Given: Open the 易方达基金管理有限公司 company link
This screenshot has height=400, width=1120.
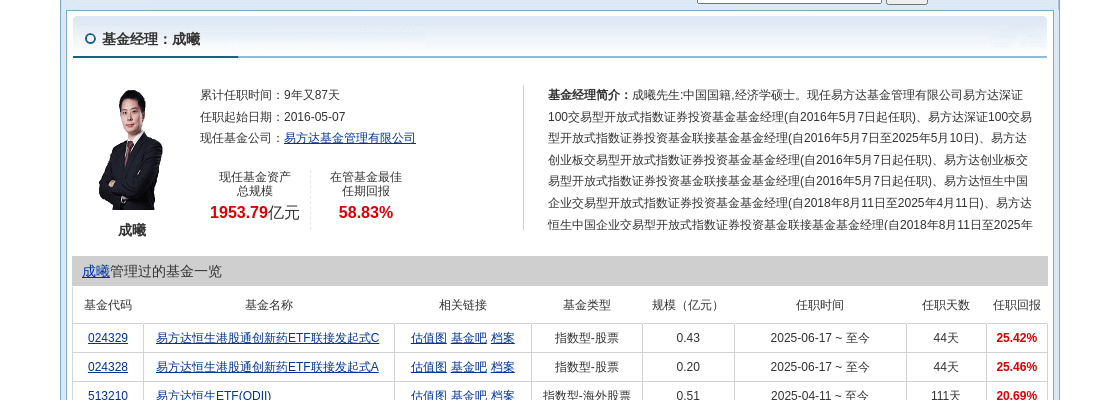Looking at the screenshot, I should pos(349,138).
